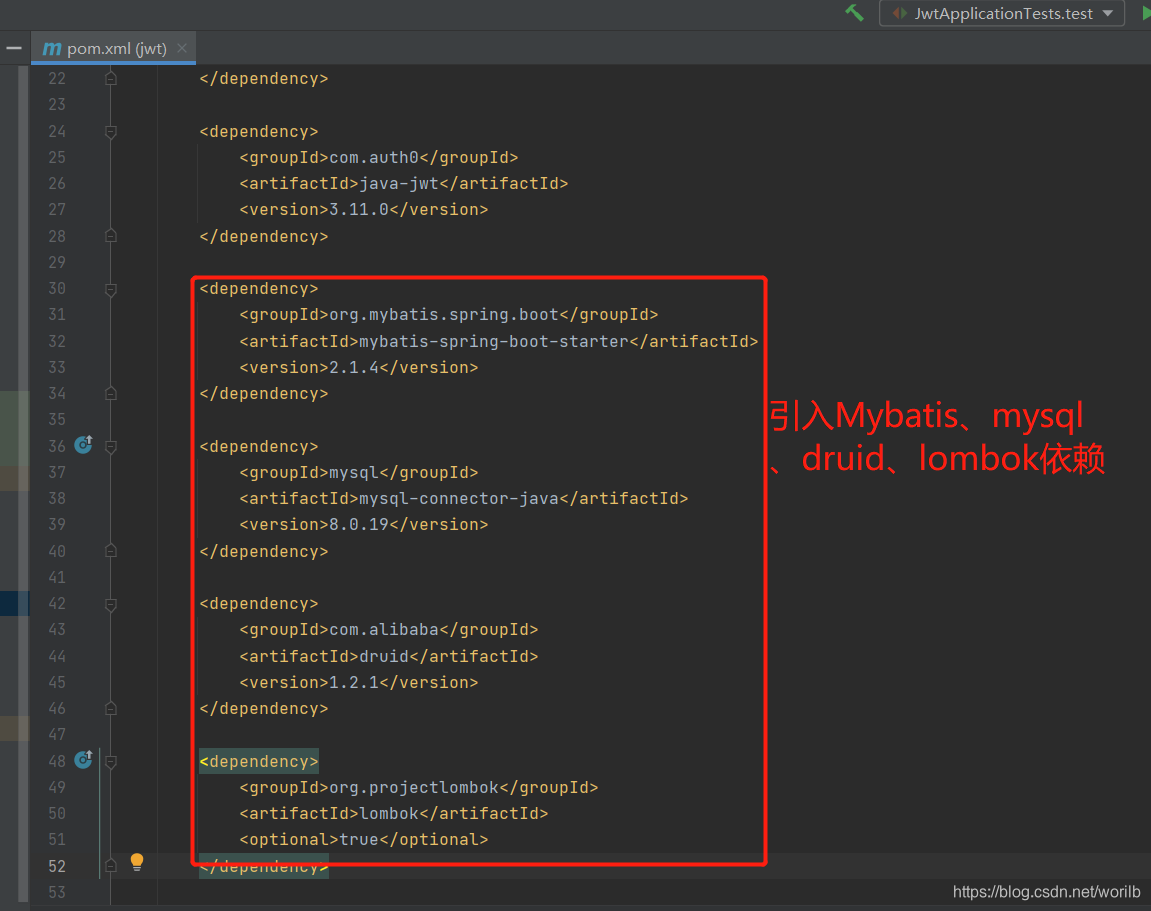The height and width of the screenshot is (911, 1151).
Task: Click the yellow lightbulb intention icon
Action: (137, 862)
